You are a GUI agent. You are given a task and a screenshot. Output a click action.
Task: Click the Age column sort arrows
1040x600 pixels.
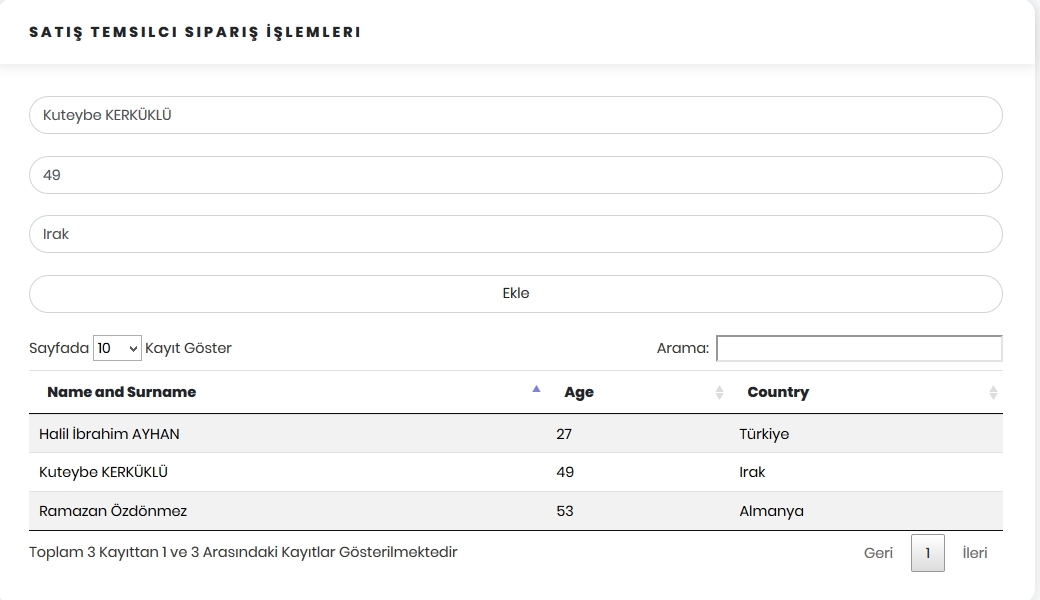click(x=718, y=392)
